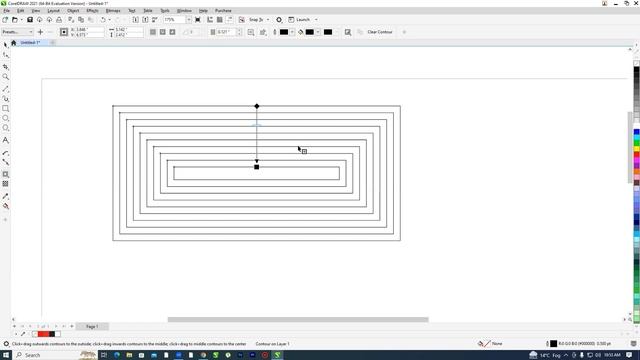The height and width of the screenshot is (360, 640).
Task: Switch to the Untitled-1 document tab
Action: 31,42
